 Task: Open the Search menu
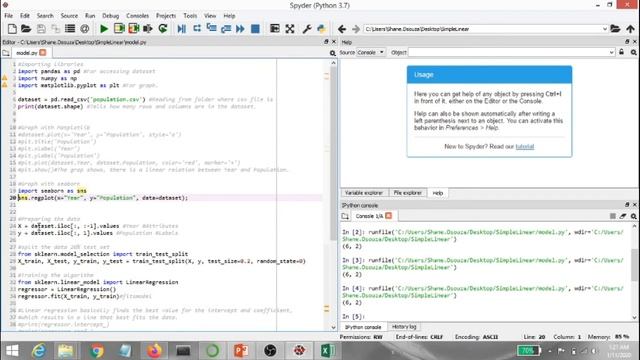coord(45,16)
